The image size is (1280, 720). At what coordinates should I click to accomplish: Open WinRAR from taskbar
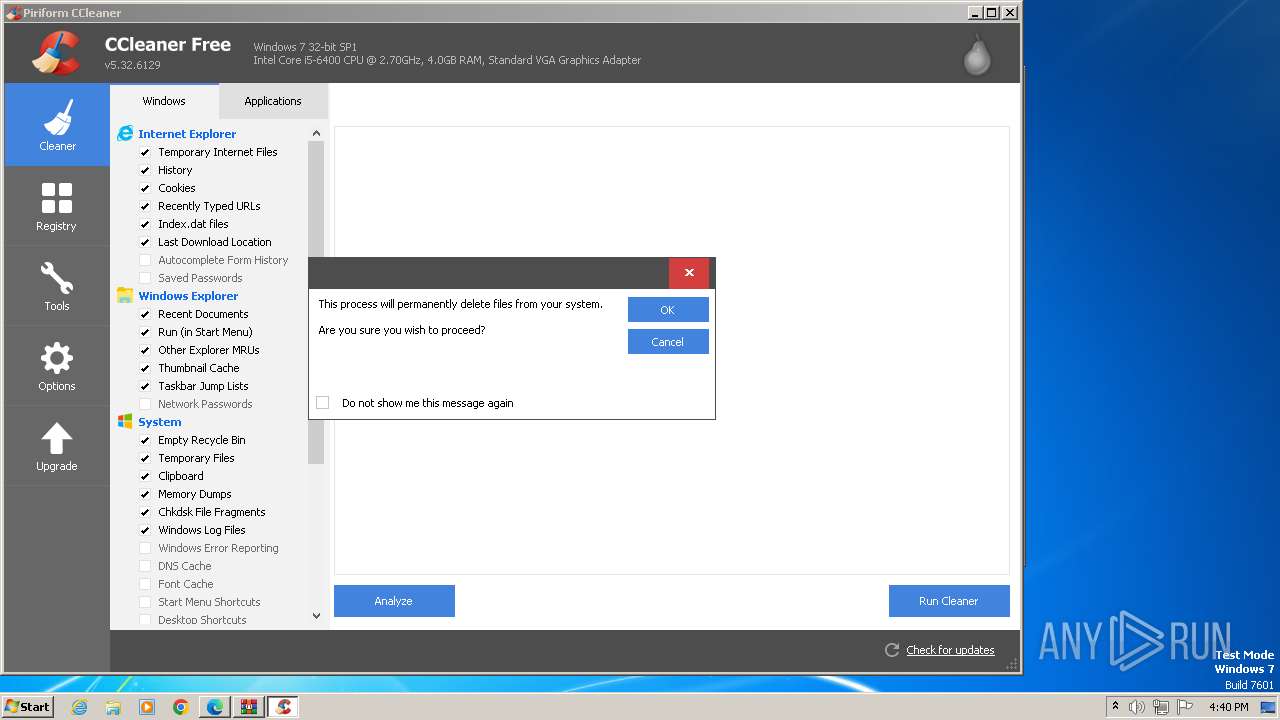pyautogui.click(x=249, y=707)
